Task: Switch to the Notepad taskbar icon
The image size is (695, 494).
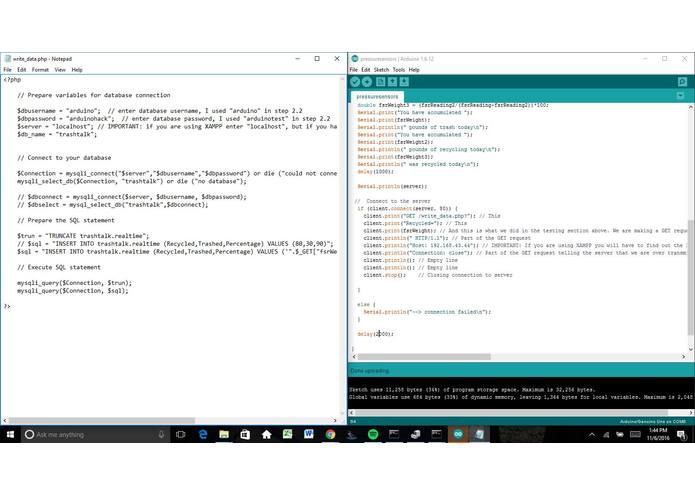Action: point(479,435)
